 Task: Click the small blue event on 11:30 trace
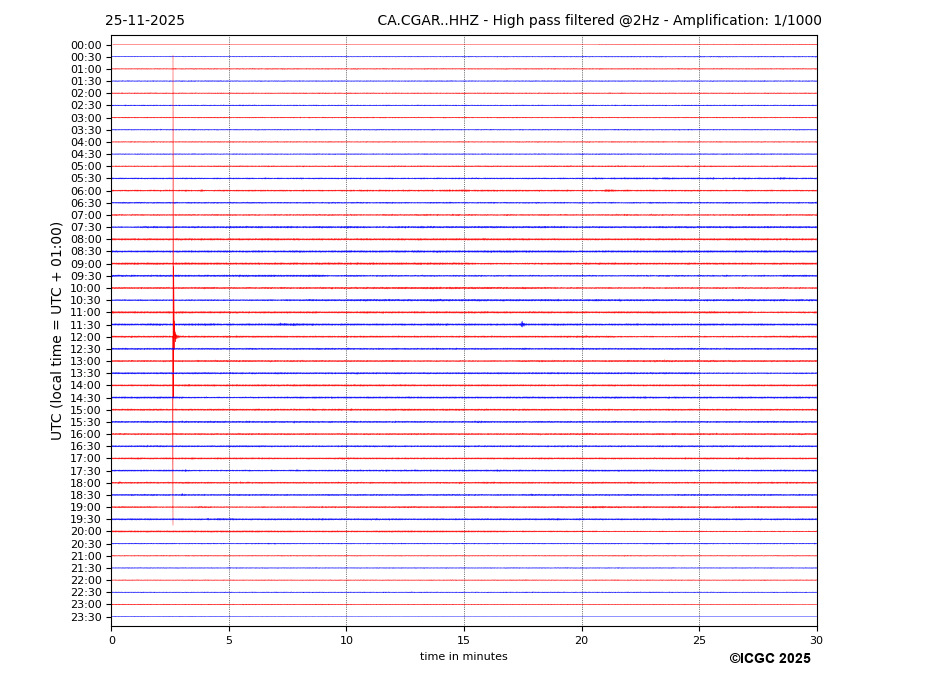522,324
